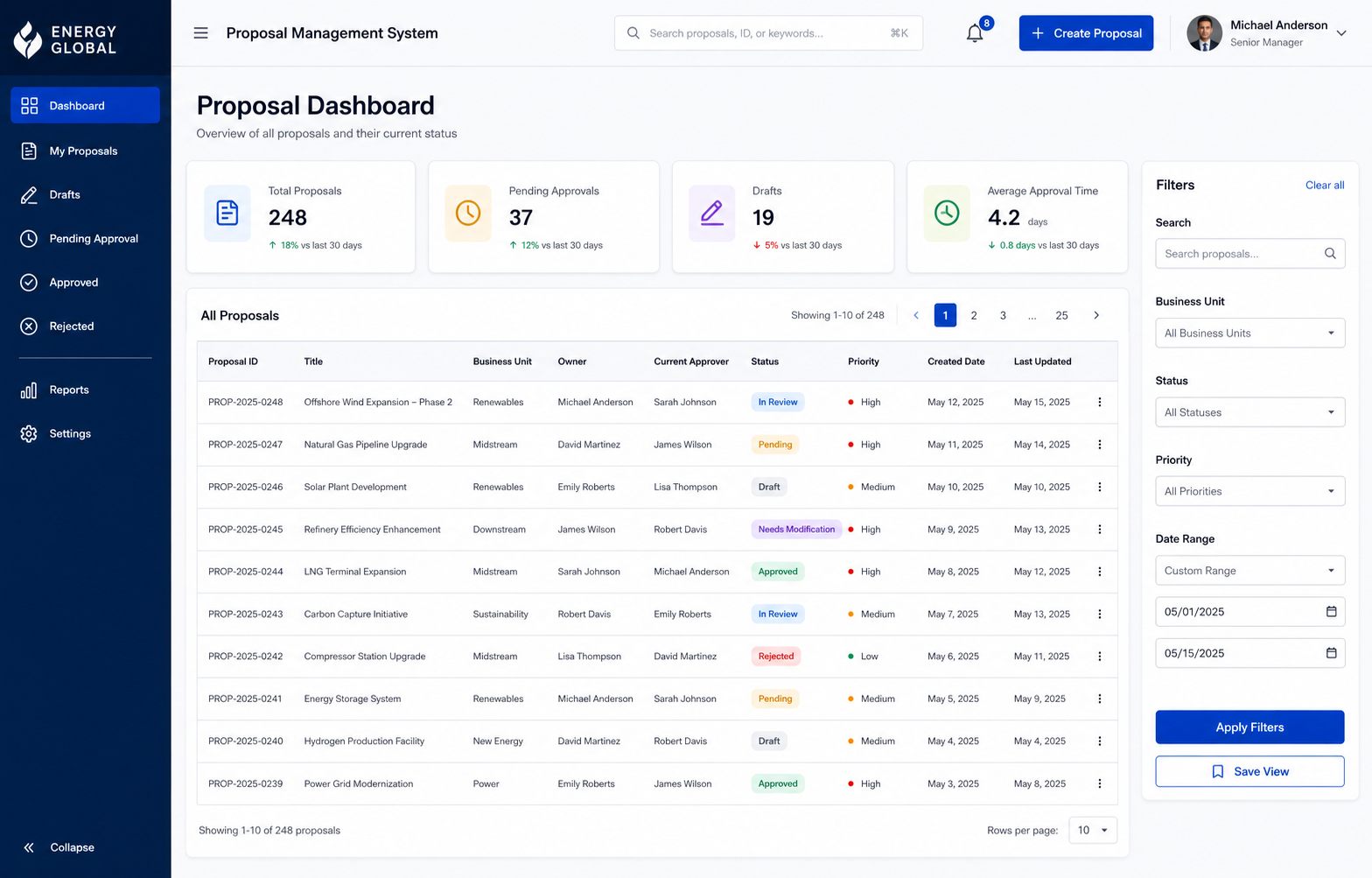1372x878 pixels.
Task: Open calendar for end date 05/15/2025
Action: coord(1331,653)
